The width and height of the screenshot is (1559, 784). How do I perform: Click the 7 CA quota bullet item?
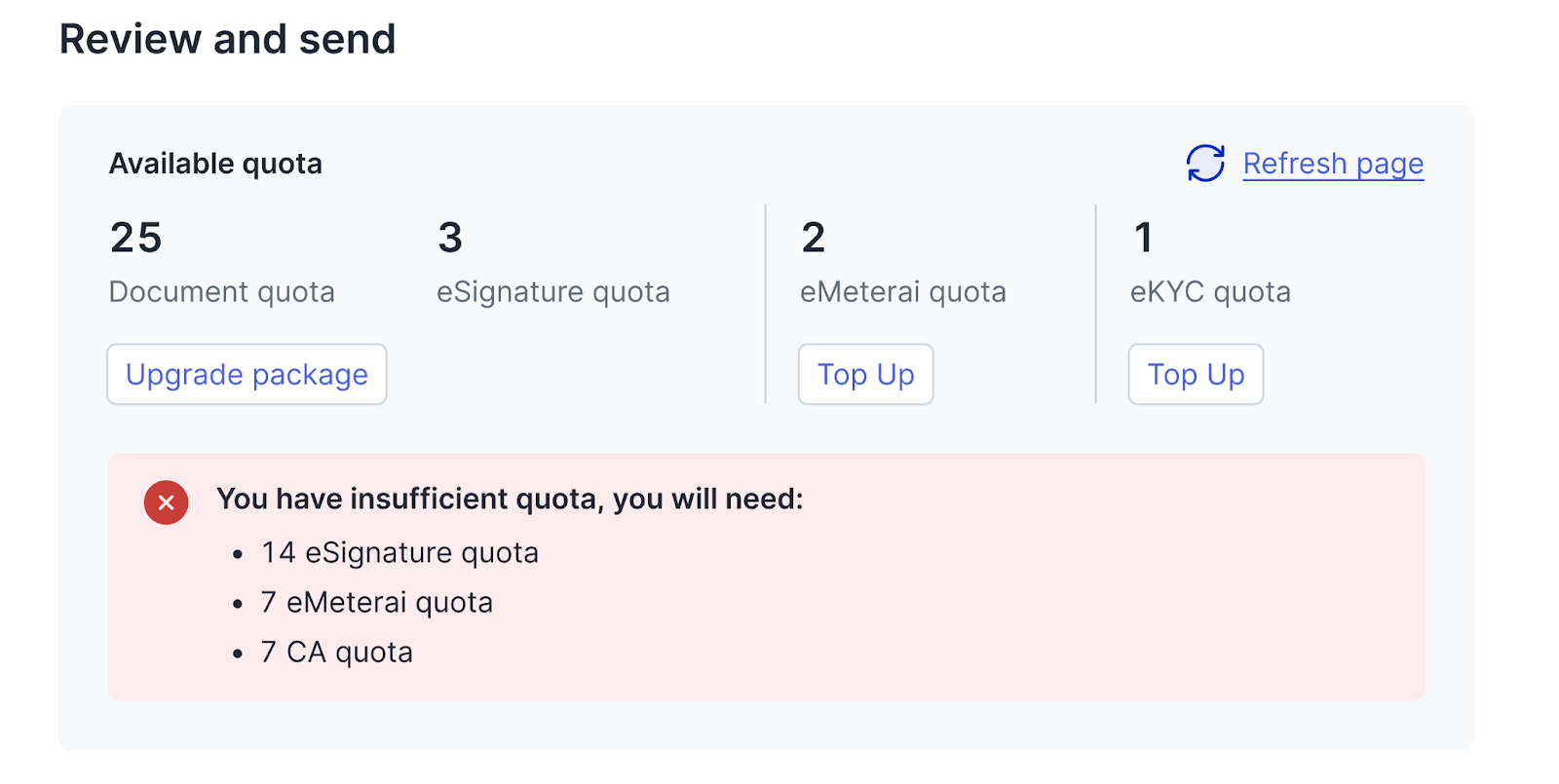[337, 653]
